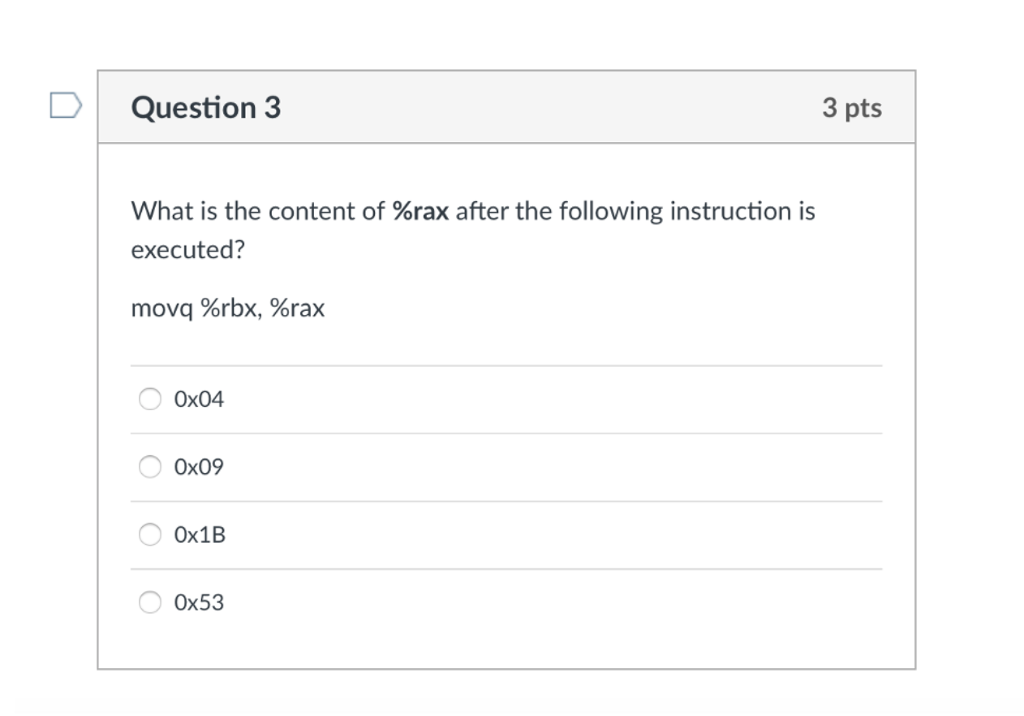Click the 0x04 answer label text
The width and height of the screenshot is (1024, 716).
coord(199,400)
